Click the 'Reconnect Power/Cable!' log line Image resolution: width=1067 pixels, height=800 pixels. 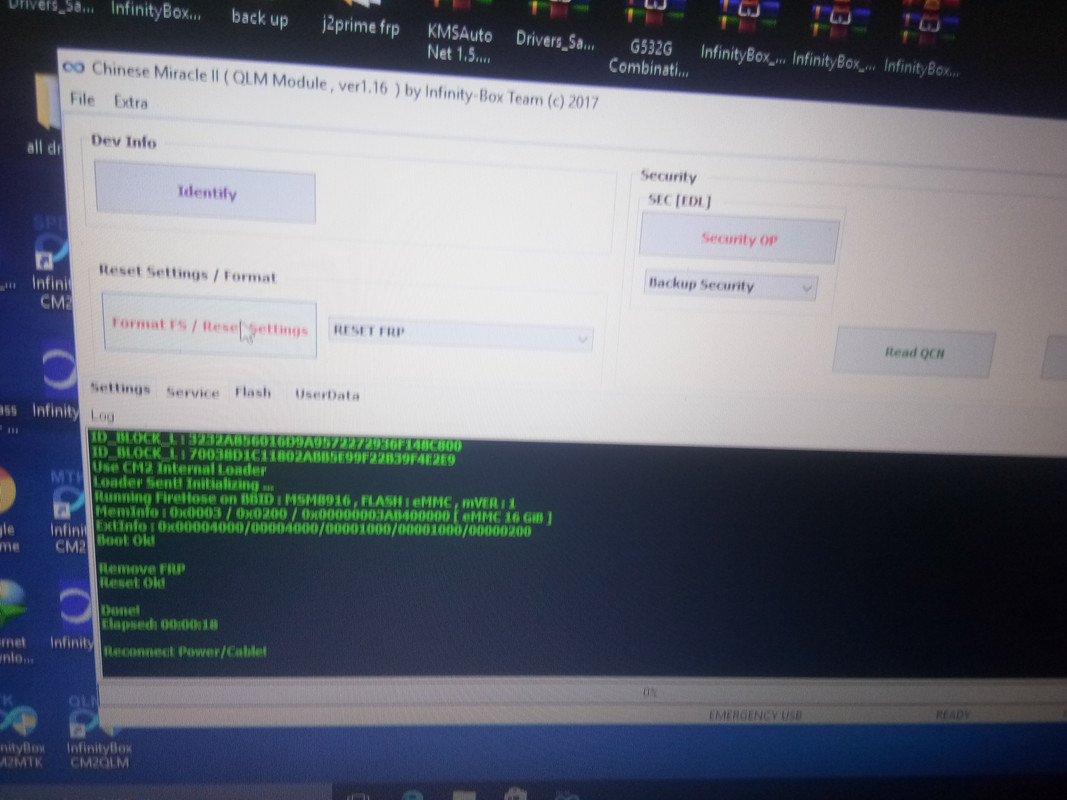pos(184,651)
